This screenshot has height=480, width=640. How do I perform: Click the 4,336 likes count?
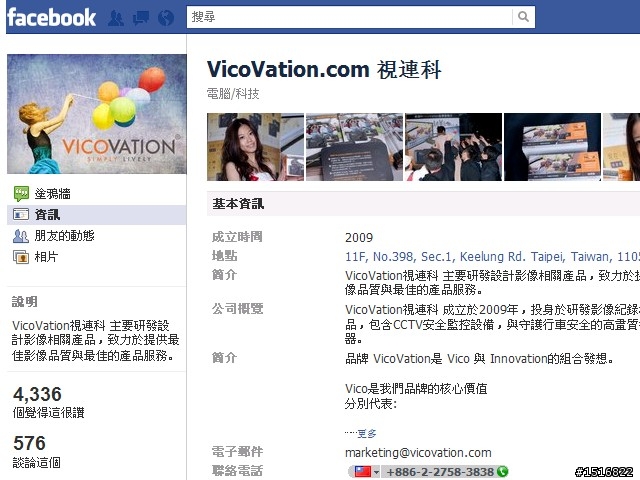pos(37,394)
